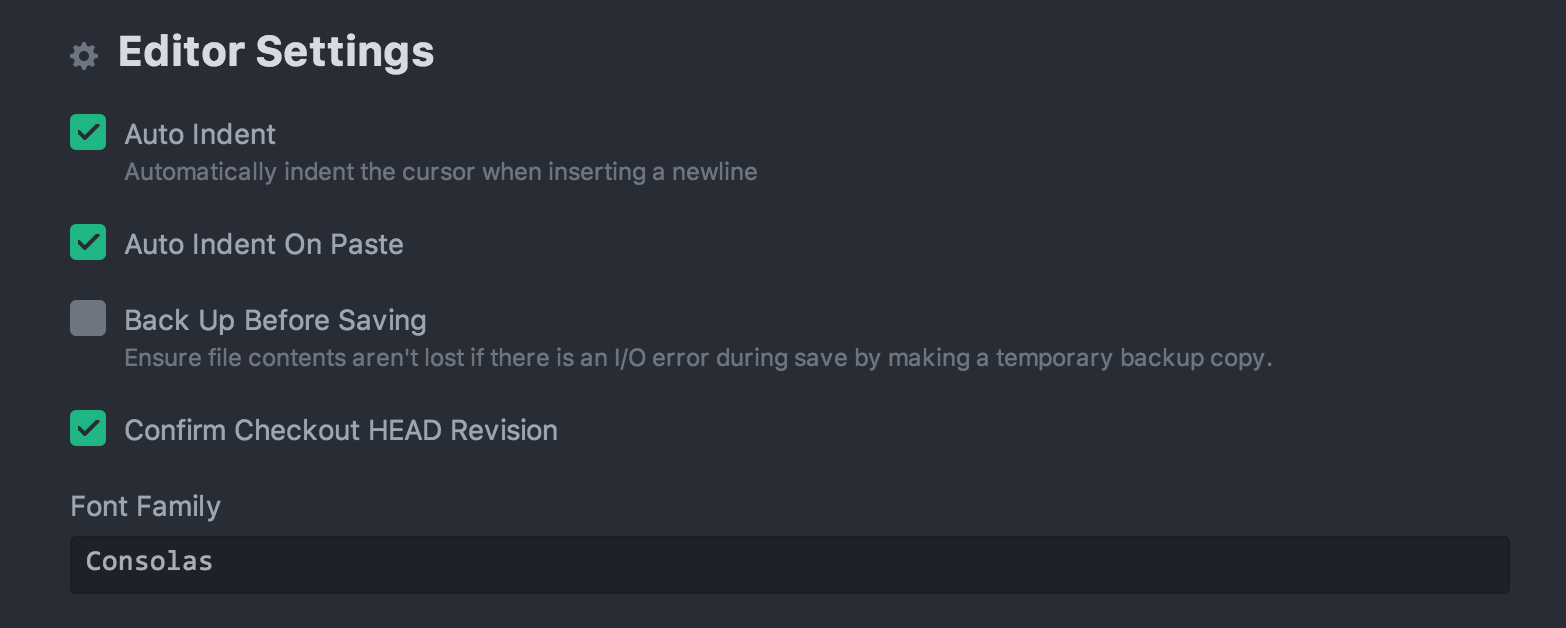Click the checkmark icon for Auto Indent On Paste
The image size is (1566, 628).
[88, 241]
